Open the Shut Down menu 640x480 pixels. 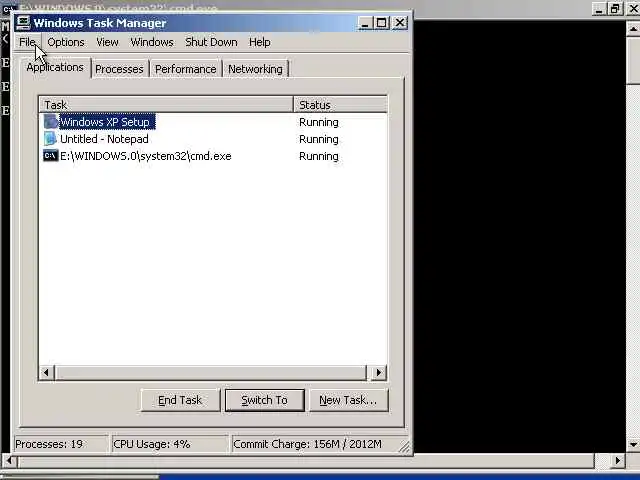[211, 42]
